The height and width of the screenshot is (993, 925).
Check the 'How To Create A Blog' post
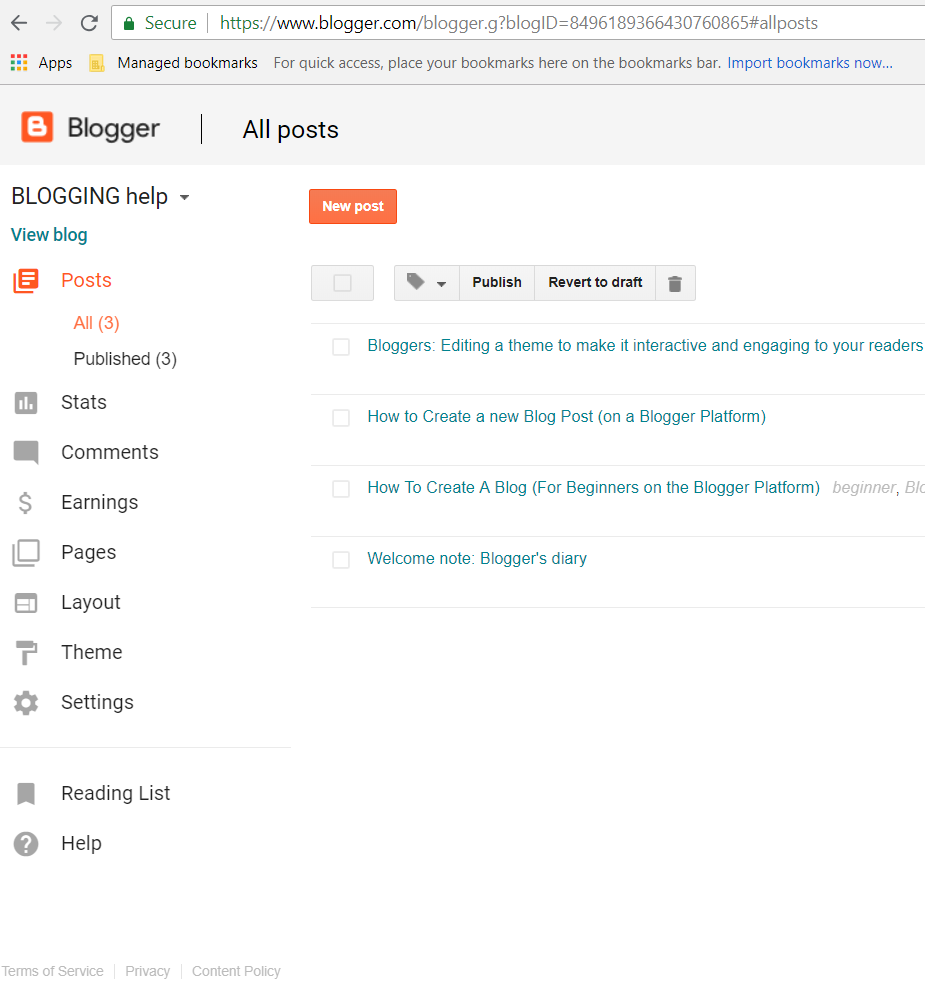(x=341, y=488)
